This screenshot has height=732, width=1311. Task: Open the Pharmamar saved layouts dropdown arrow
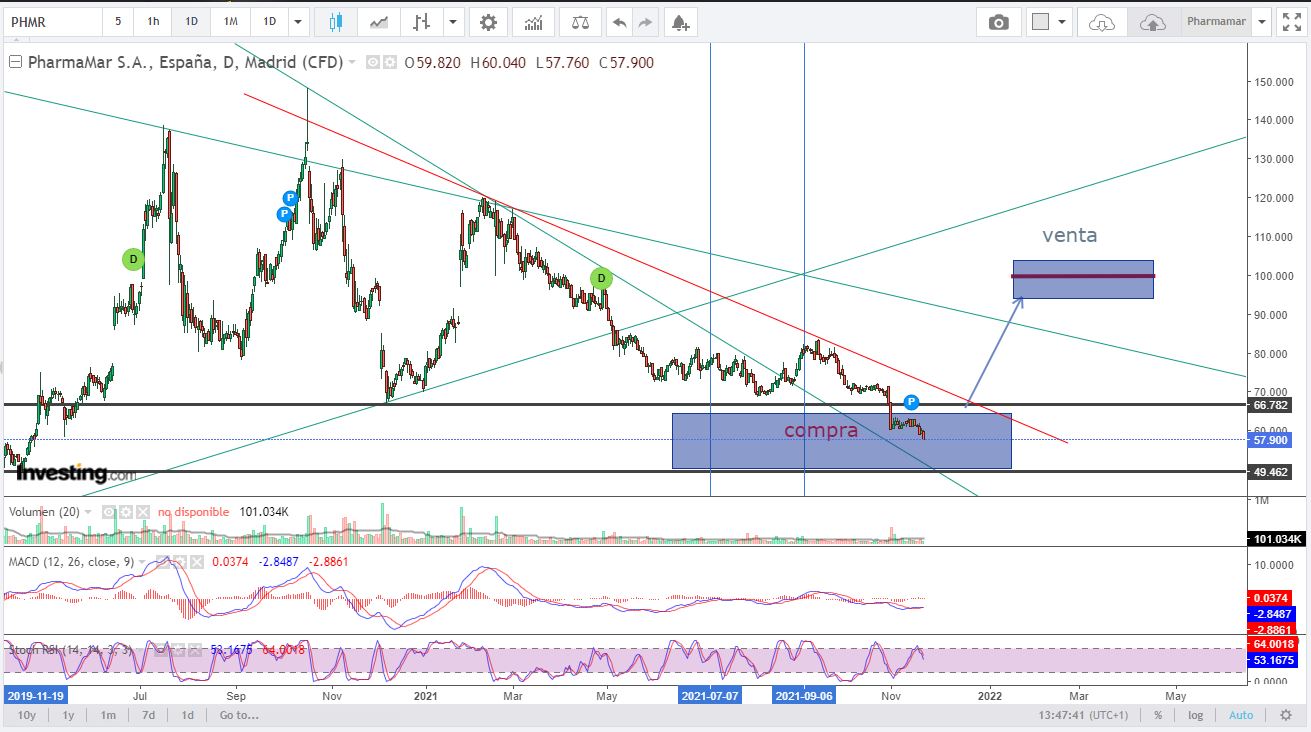[1262, 22]
